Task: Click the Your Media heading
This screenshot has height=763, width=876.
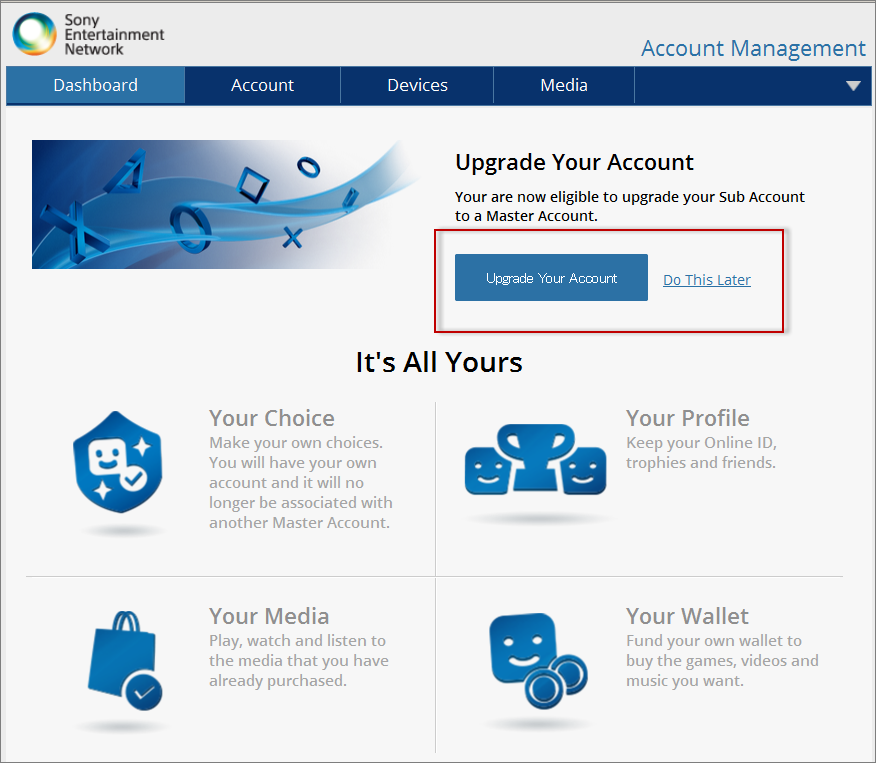Action: coord(268,616)
